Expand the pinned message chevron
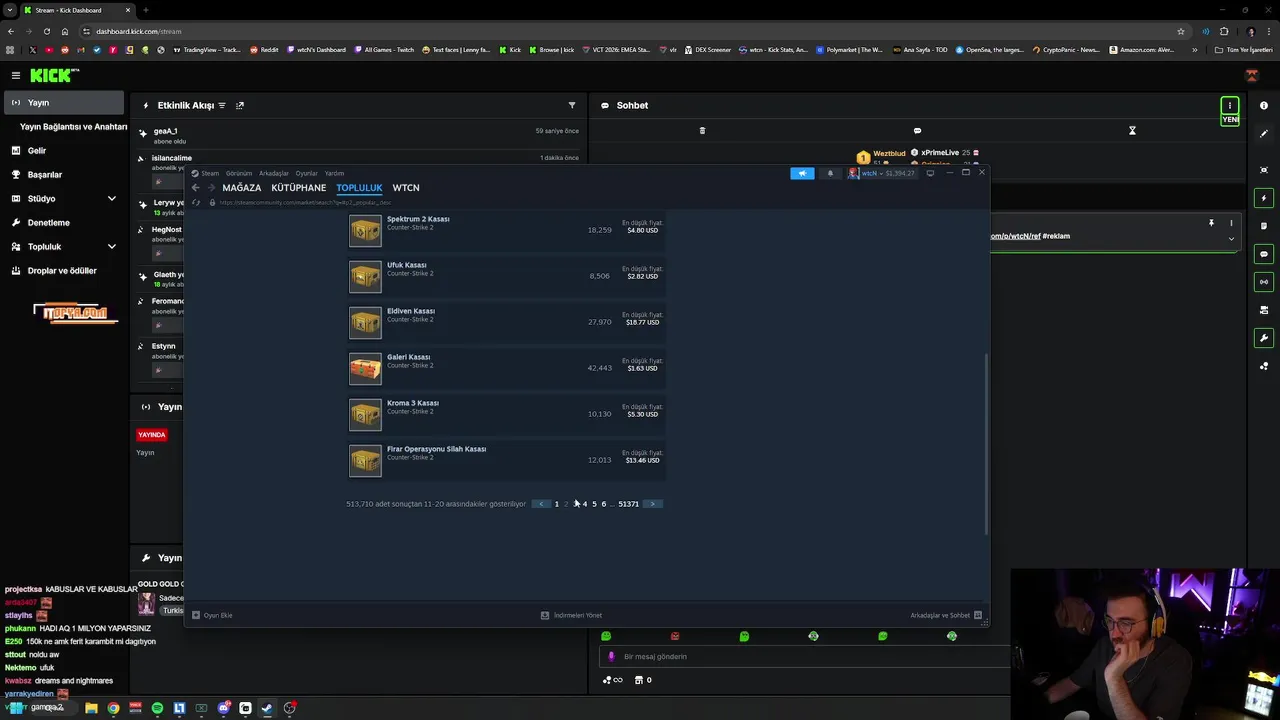This screenshot has height=720, width=1280. 1231,238
